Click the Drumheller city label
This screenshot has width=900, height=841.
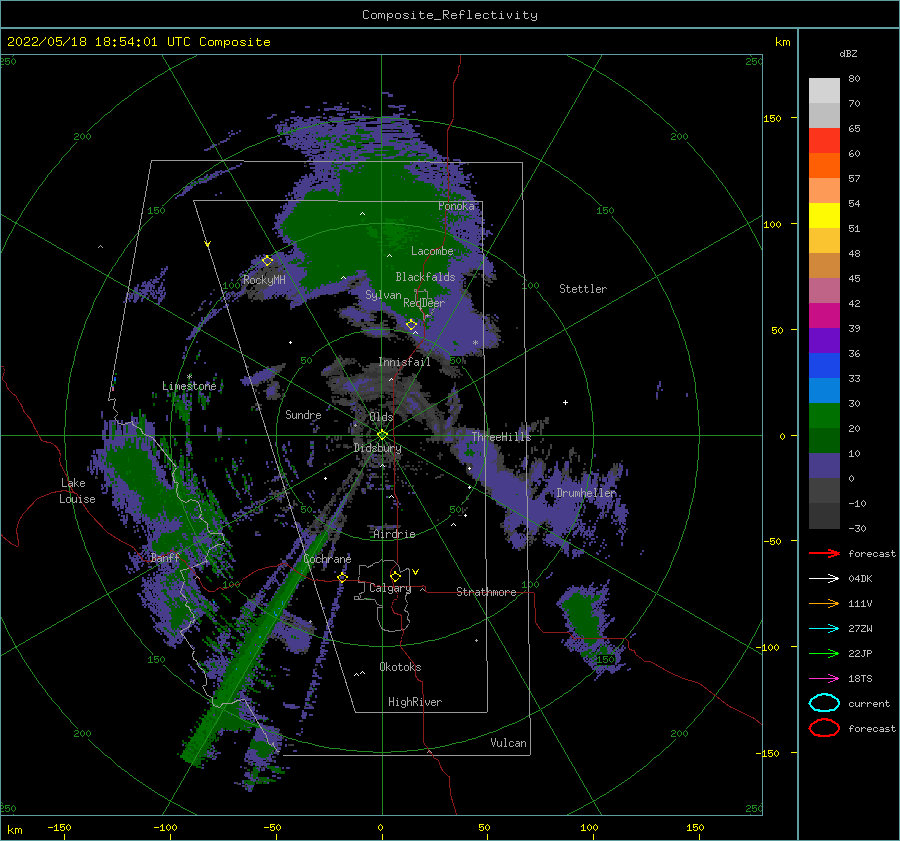[586, 493]
